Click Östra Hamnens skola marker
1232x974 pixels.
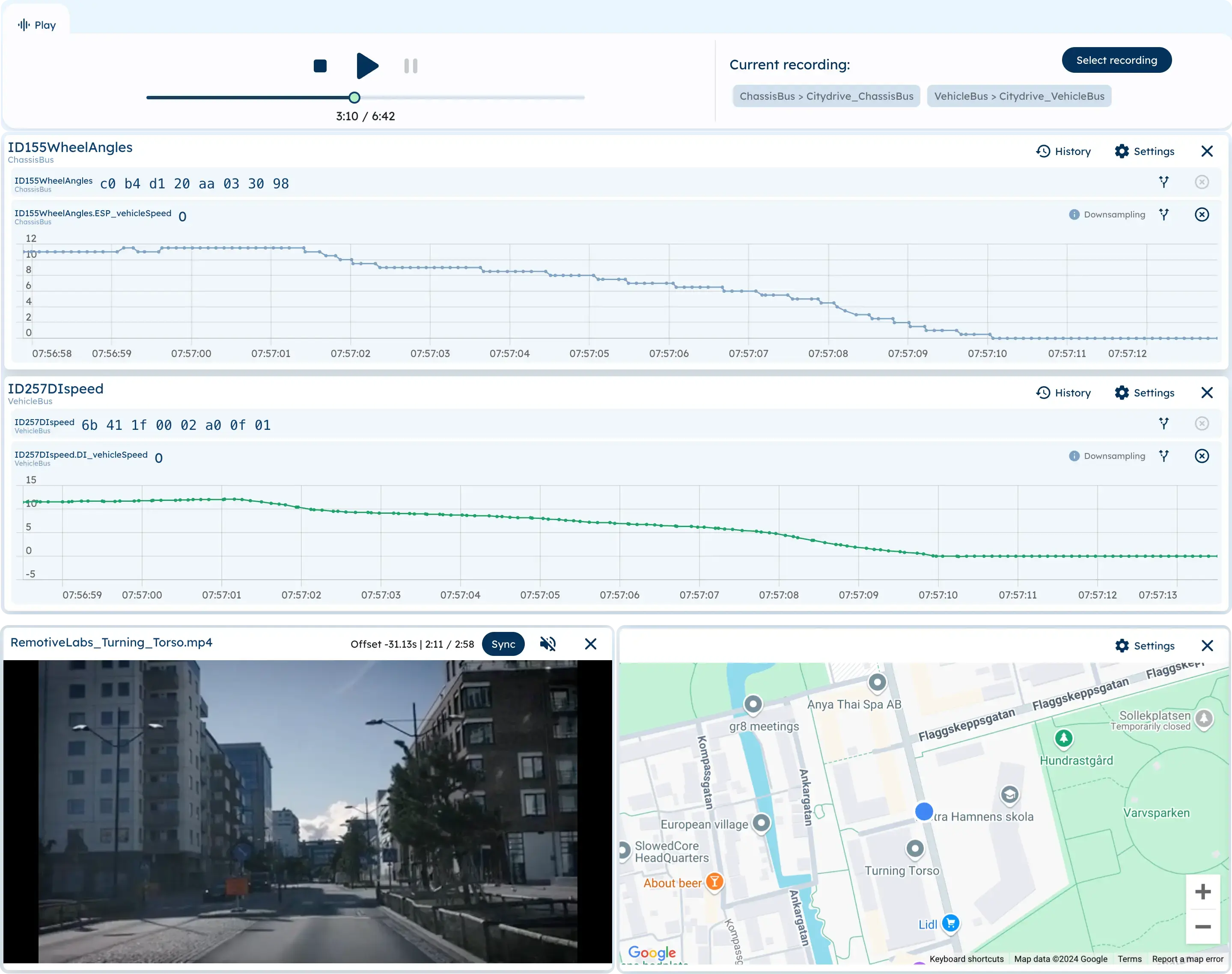pyautogui.click(x=1010, y=795)
